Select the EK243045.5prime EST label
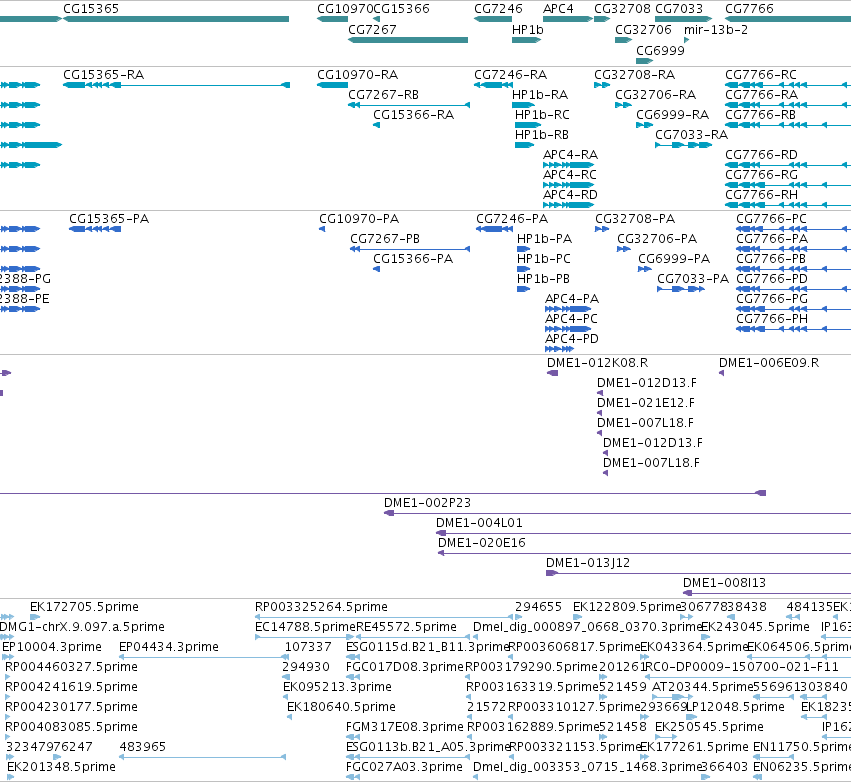The width and height of the screenshot is (851, 782). pos(755,627)
